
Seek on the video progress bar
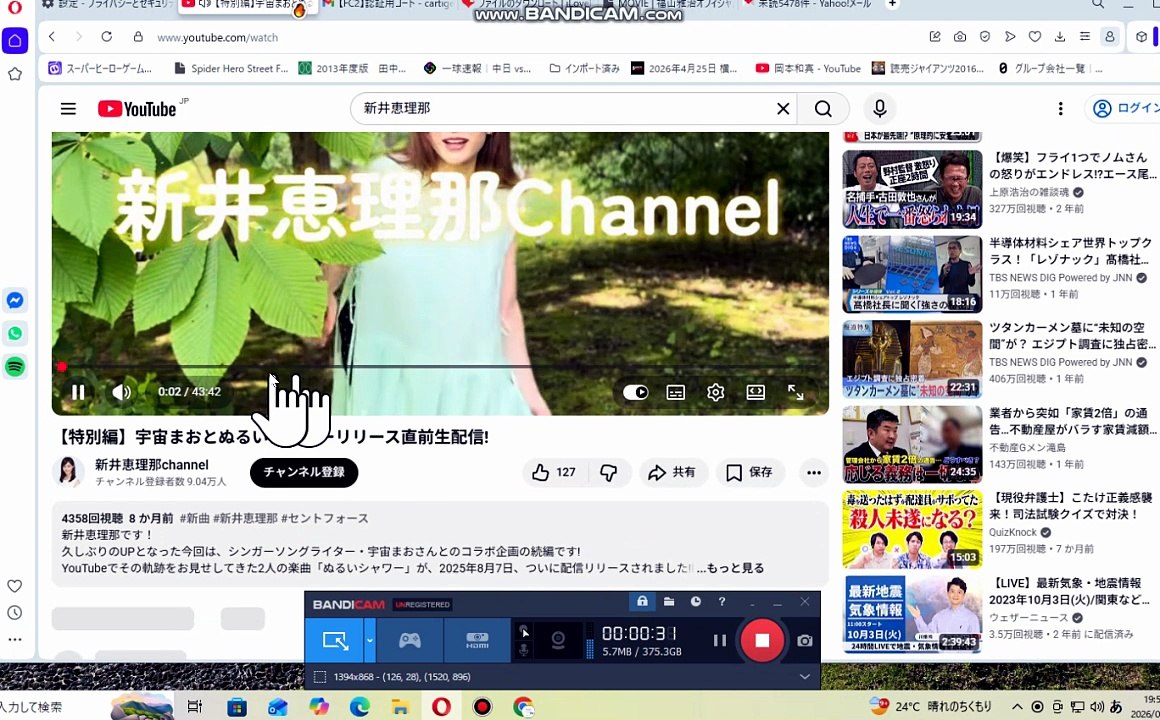tap(440, 366)
